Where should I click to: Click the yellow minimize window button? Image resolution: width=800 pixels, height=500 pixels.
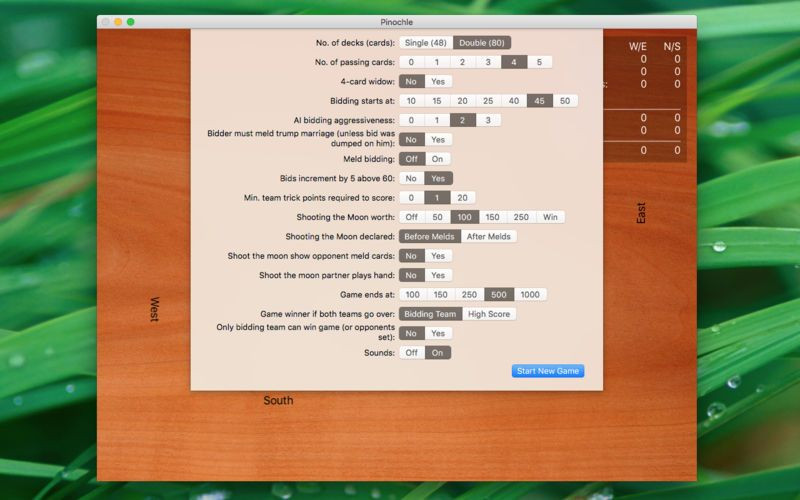tap(118, 22)
